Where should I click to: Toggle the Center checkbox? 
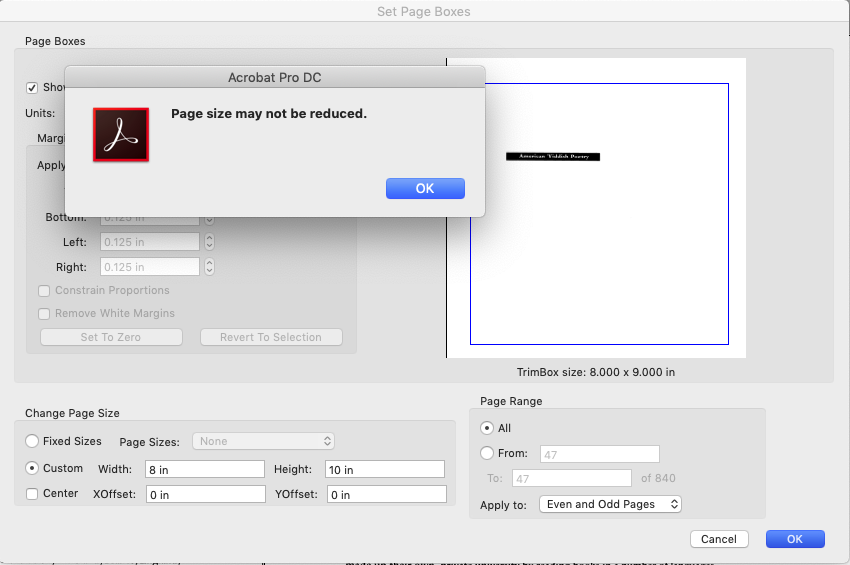pos(32,493)
